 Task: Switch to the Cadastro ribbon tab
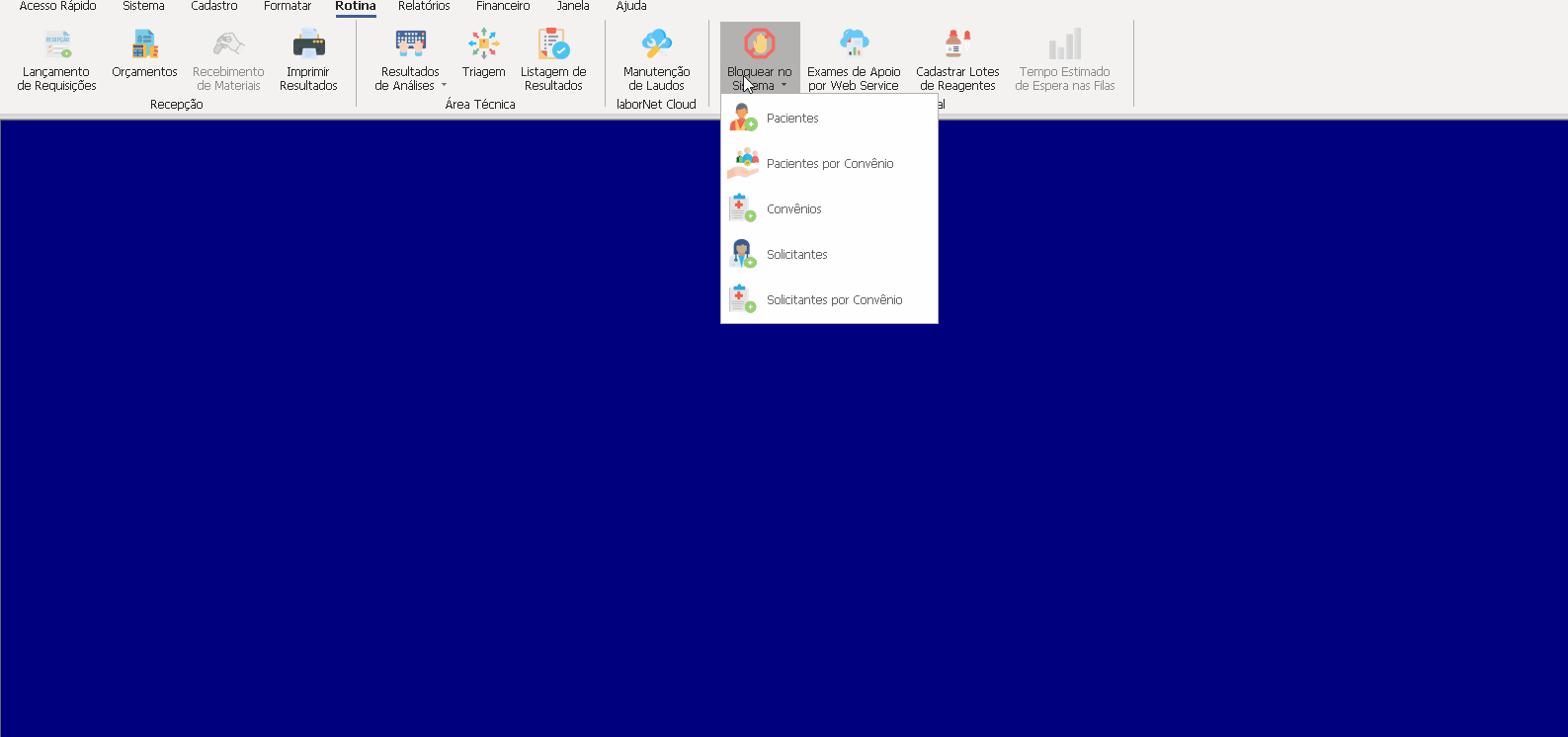pos(214,7)
